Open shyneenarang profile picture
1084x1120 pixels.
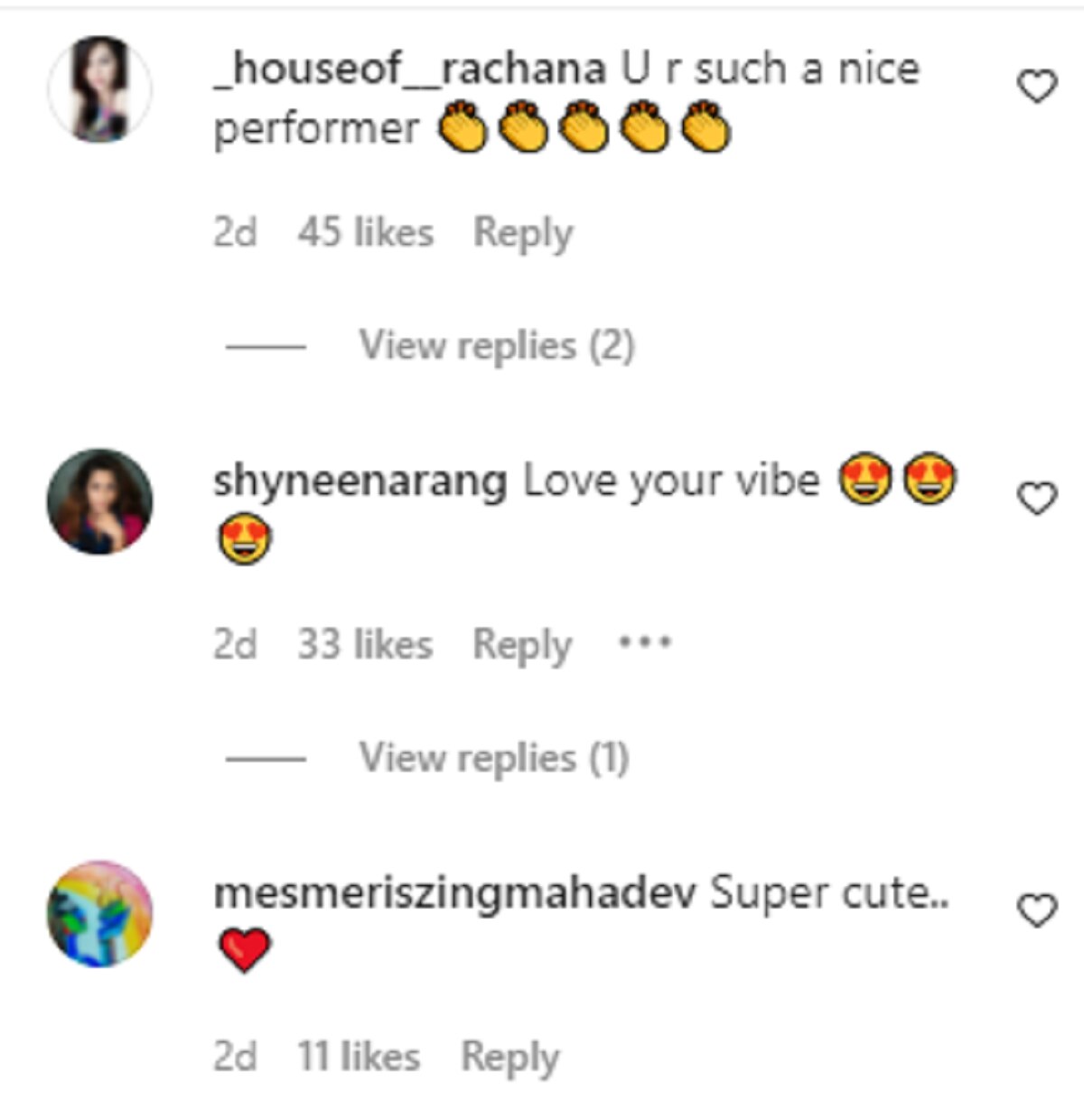[99, 501]
